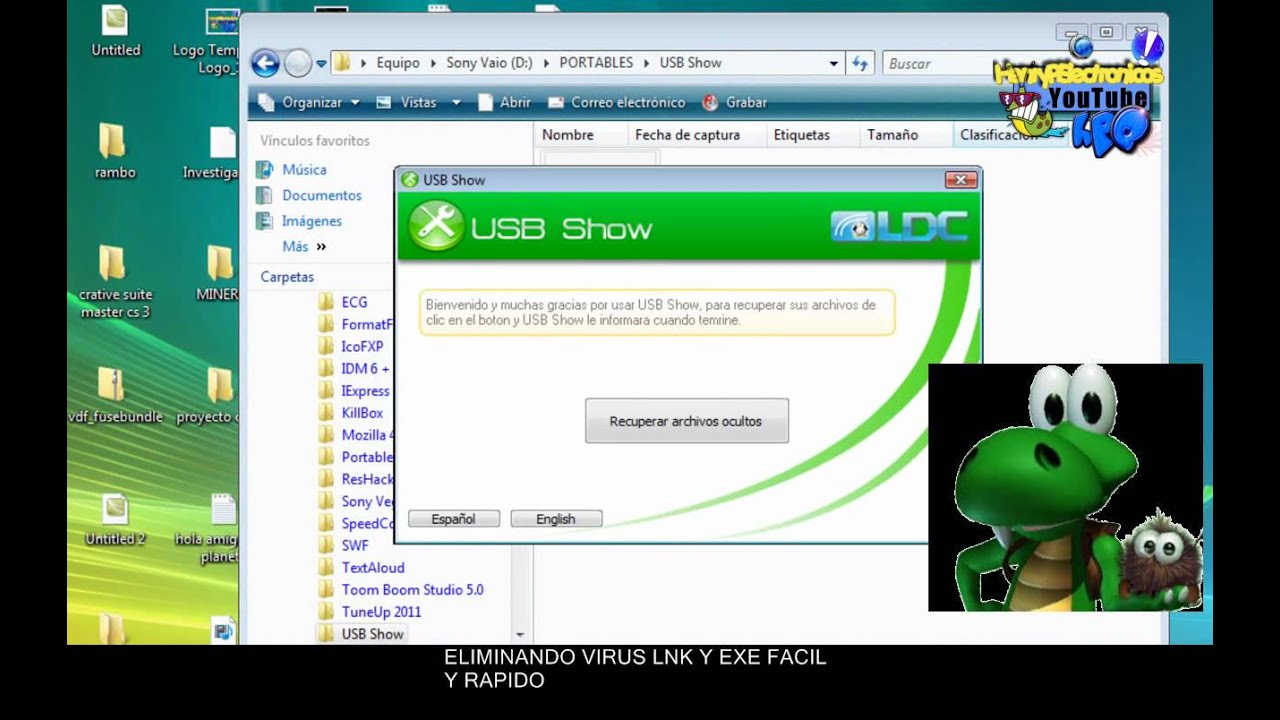
Task: Select the vdf_fusebundle desktop archive icon
Action: [x=115, y=395]
